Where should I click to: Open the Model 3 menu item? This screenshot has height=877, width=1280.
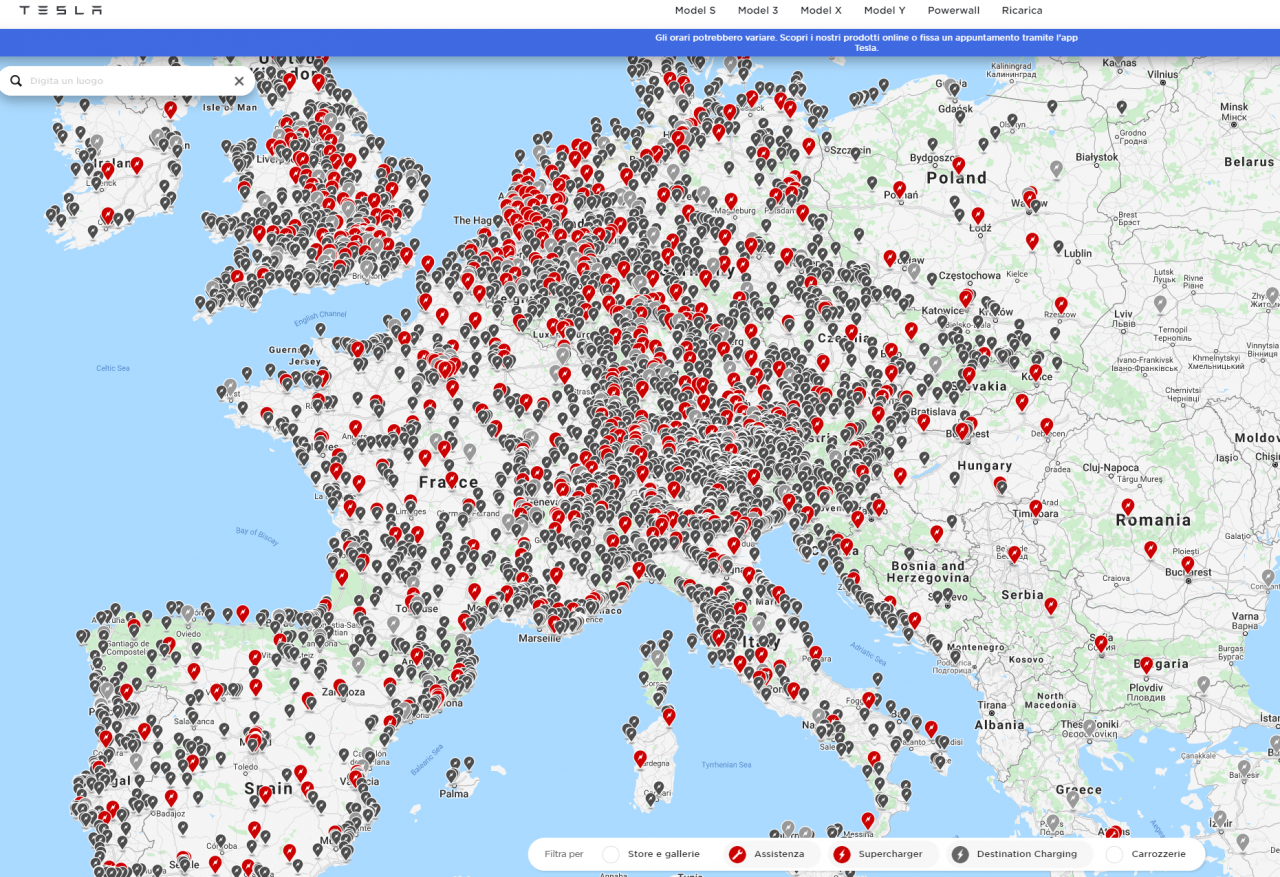tap(758, 10)
